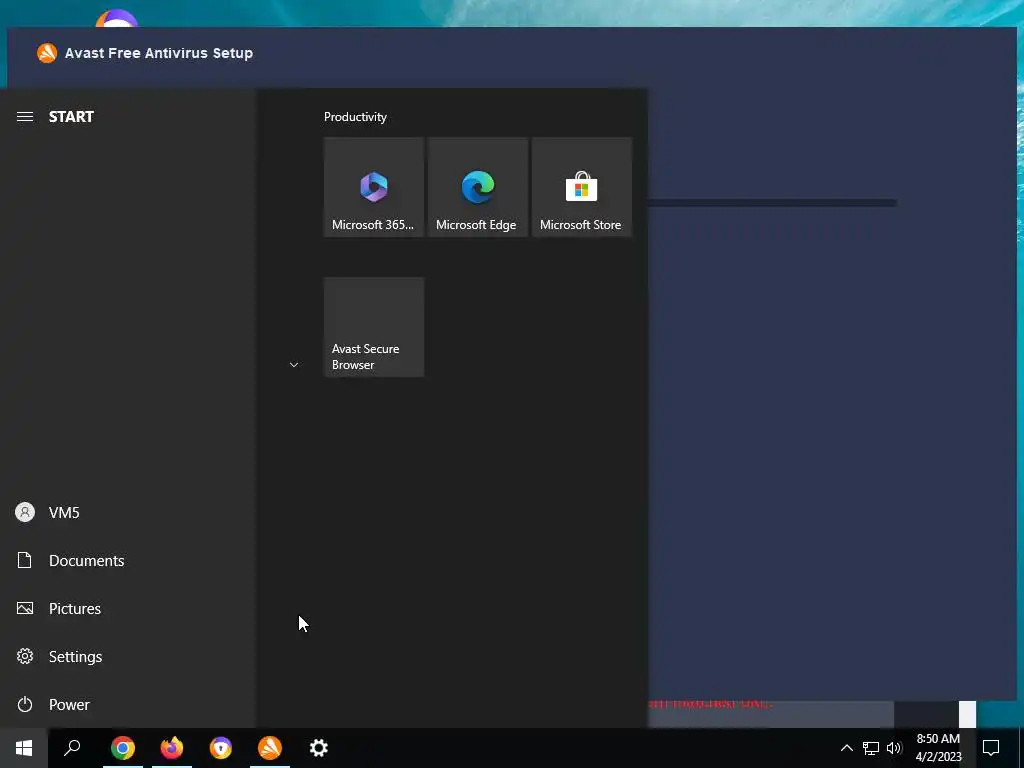Open Documents from the Start sidebar
The height and width of the screenshot is (768, 1024).
[x=128, y=560]
